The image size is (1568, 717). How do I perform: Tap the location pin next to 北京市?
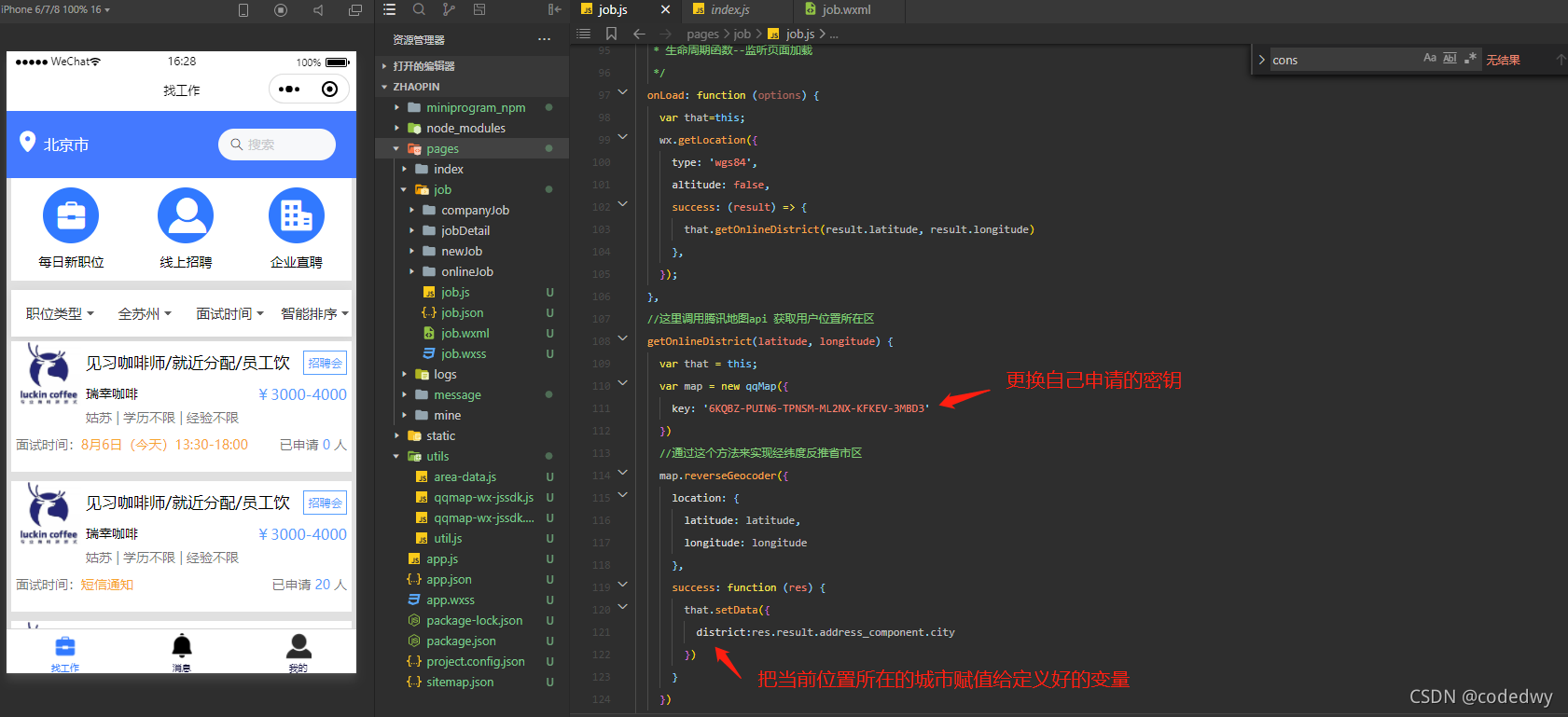[28, 142]
